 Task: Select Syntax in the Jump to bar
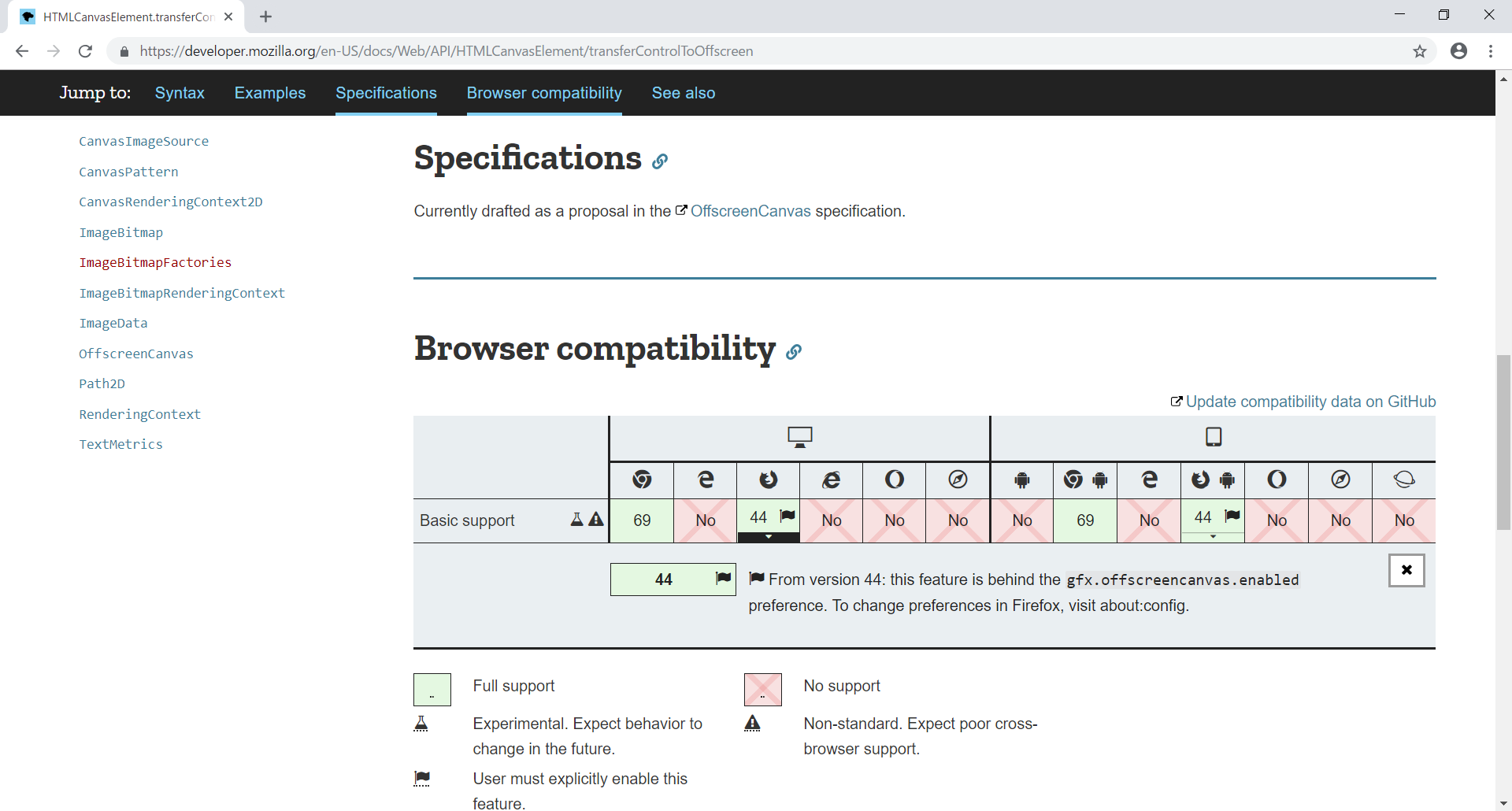(180, 93)
